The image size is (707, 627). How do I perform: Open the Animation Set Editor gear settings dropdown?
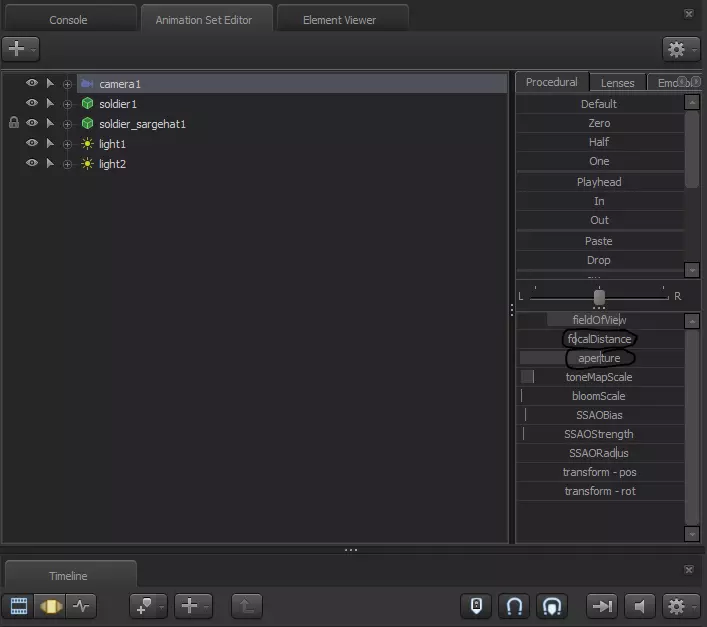pos(680,48)
